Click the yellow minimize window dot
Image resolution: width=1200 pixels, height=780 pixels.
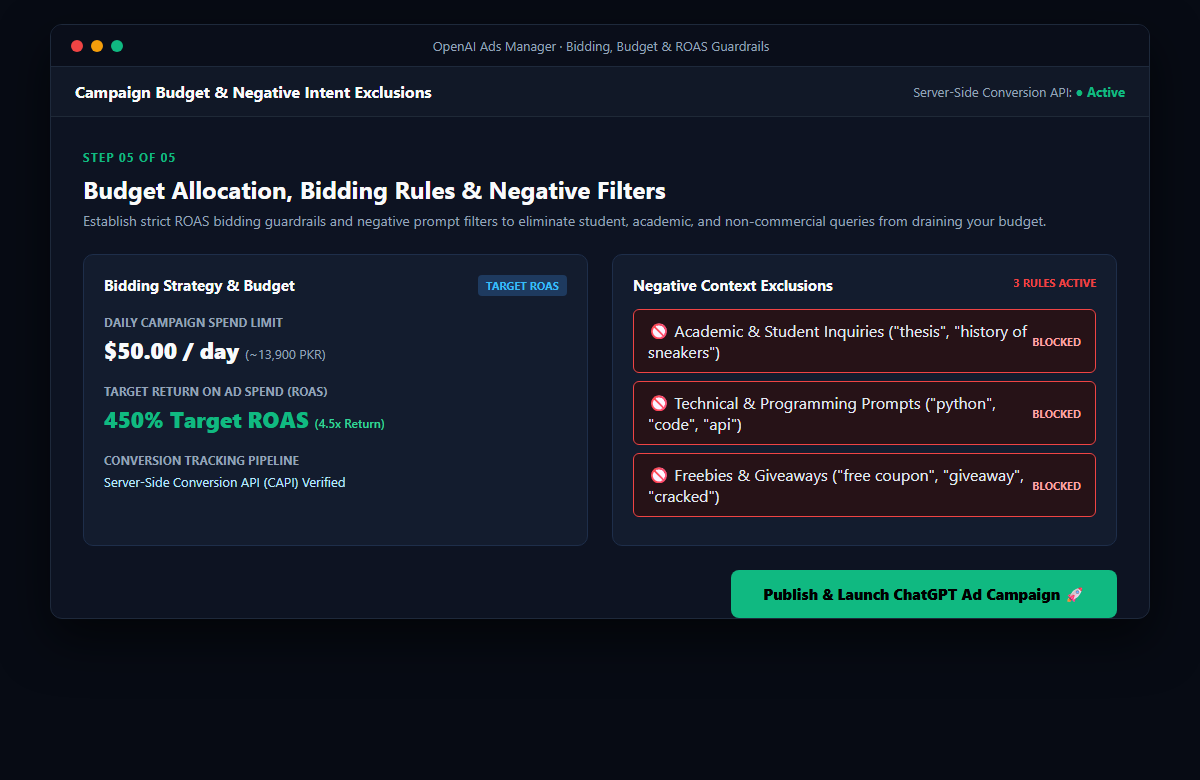pos(97,46)
